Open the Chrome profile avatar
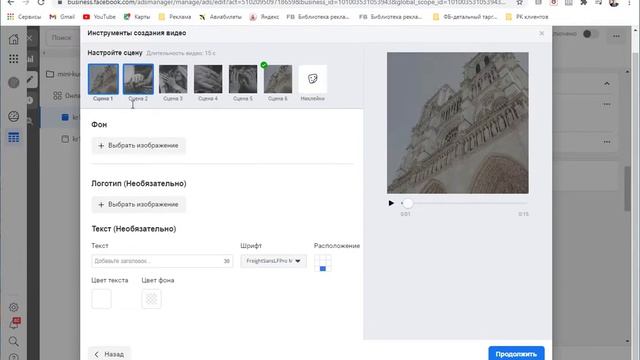640x360 pixels. (x=613, y=3)
